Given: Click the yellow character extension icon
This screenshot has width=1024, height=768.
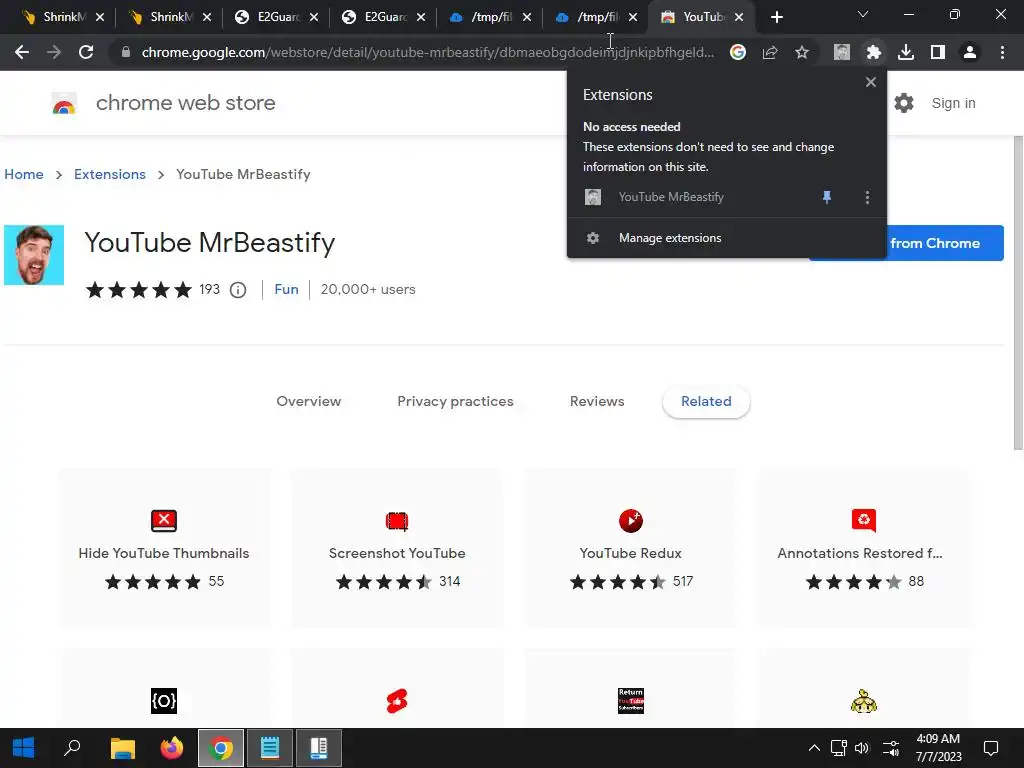Looking at the screenshot, I should coord(863,701).
